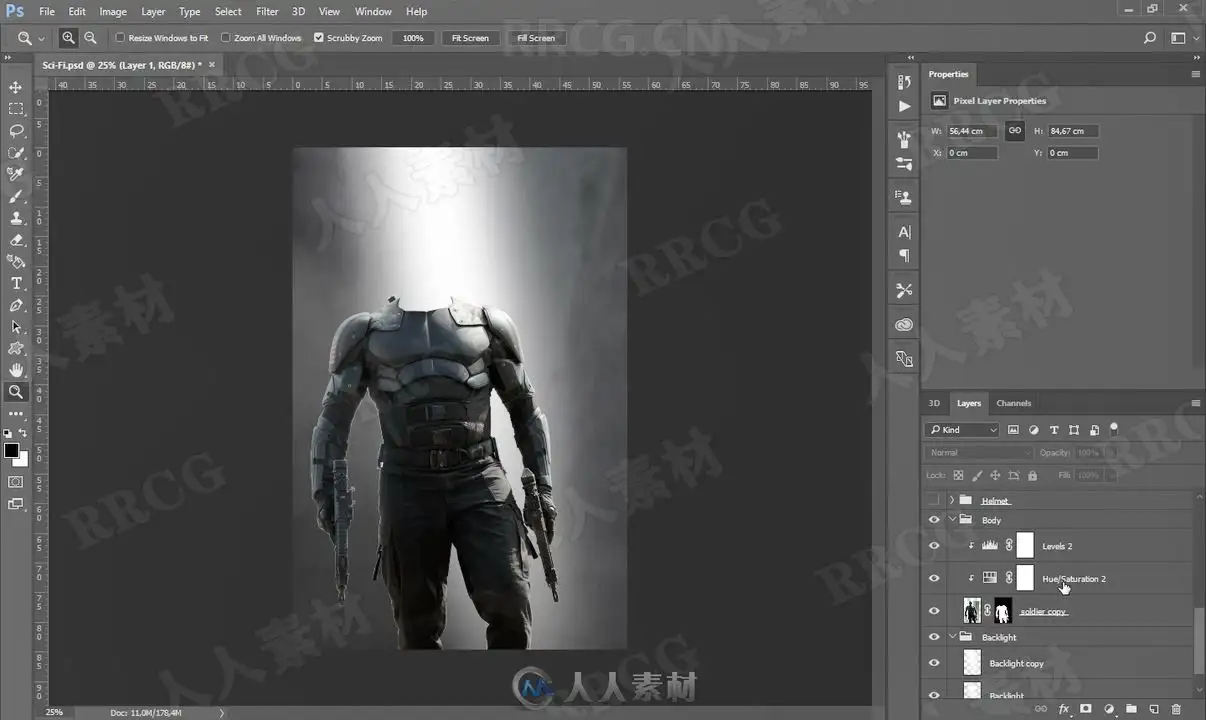The width and height of the screenshot is (1206, 720).
Task: Select the Hand tool
Action: coord(16,370)
